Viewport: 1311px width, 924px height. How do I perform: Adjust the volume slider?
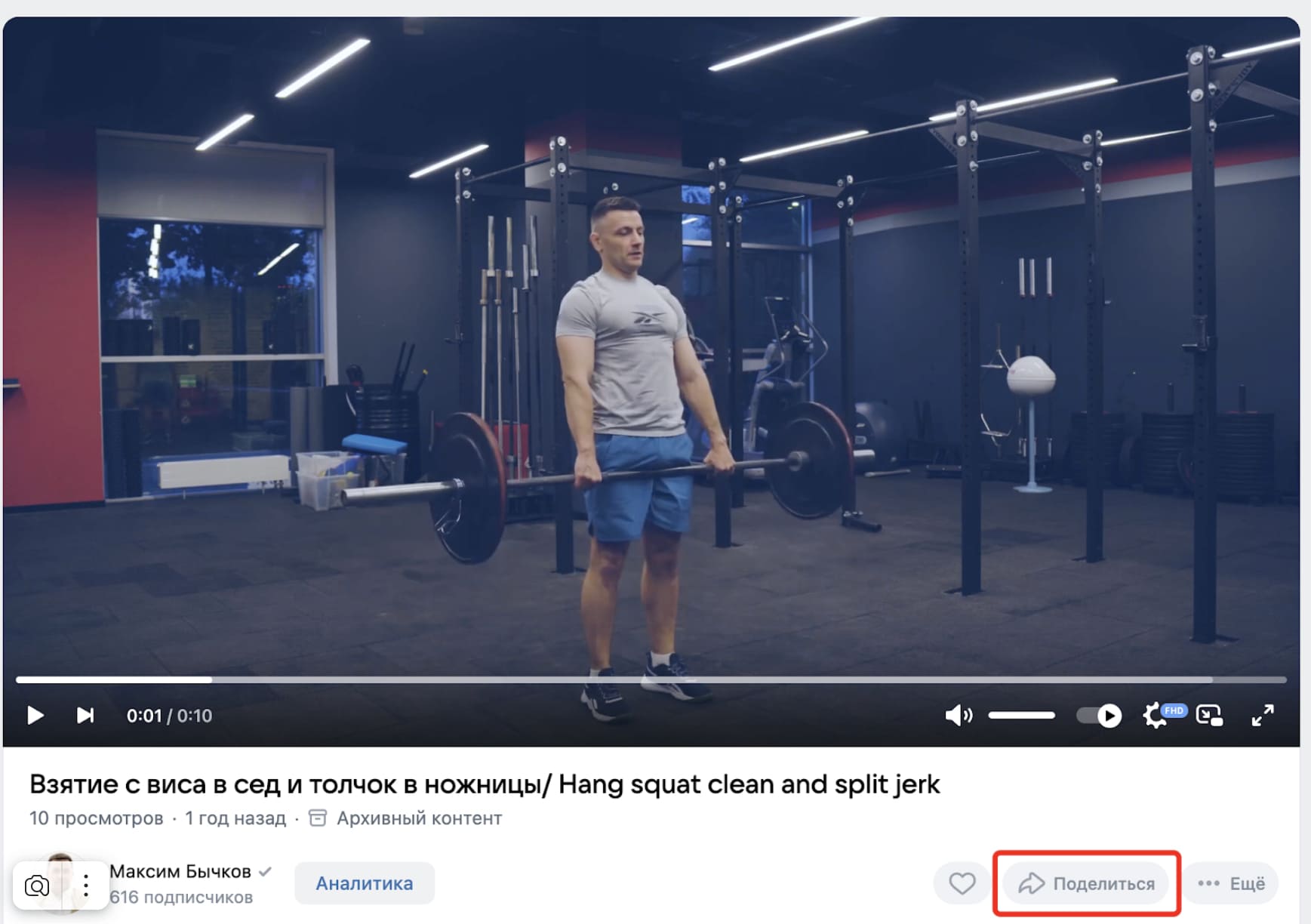(1021, 715)
